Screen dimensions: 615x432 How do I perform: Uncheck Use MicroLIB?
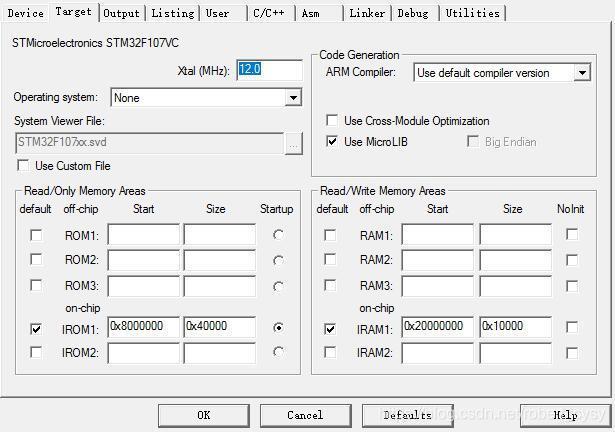coord(332,141)
